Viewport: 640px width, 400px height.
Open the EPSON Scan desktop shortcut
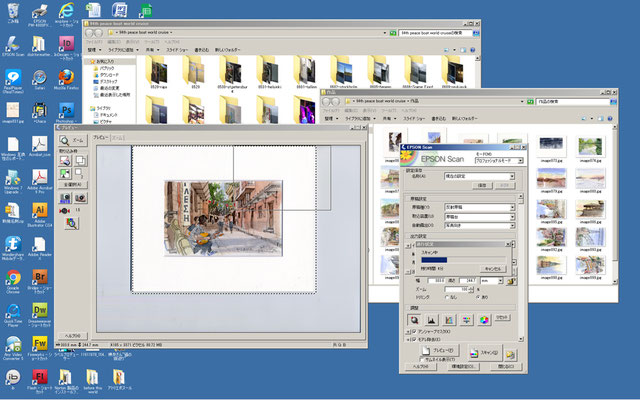pyautogui.click(x=13, y=46)
